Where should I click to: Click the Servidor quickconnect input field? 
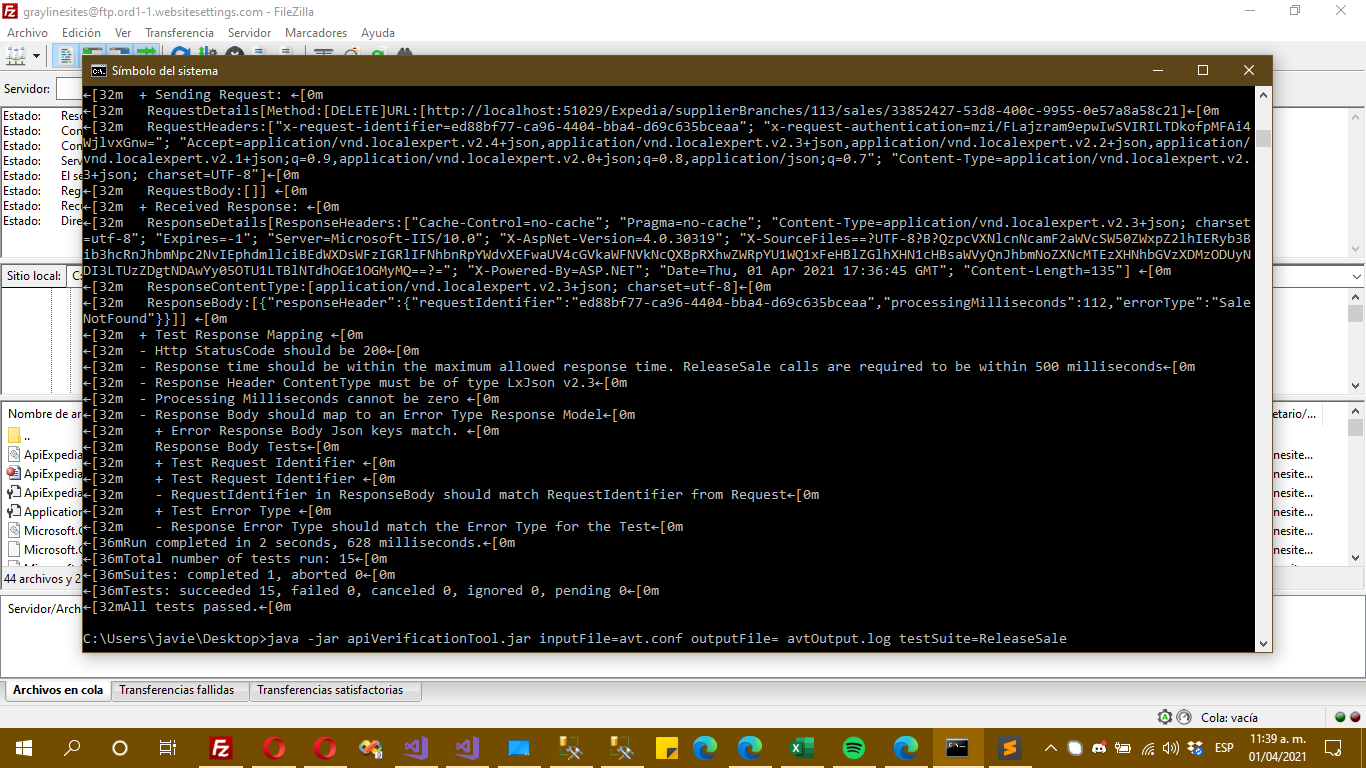click(69, 89)
